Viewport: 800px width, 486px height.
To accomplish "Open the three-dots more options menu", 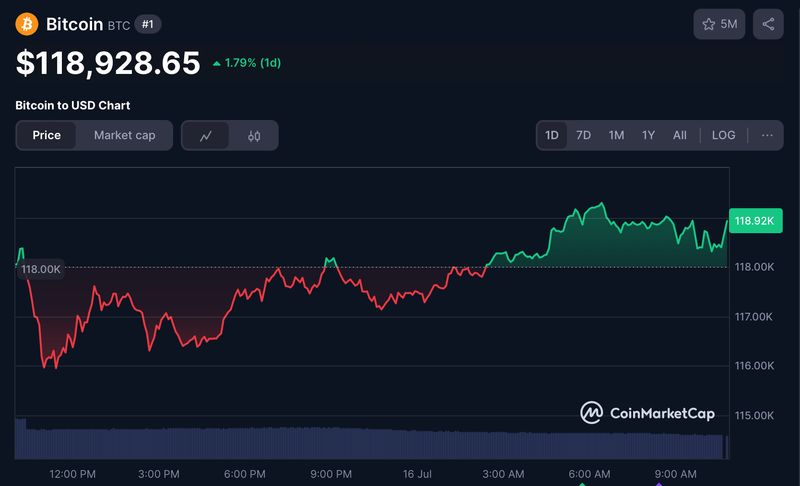I will (x=767, y=135).
